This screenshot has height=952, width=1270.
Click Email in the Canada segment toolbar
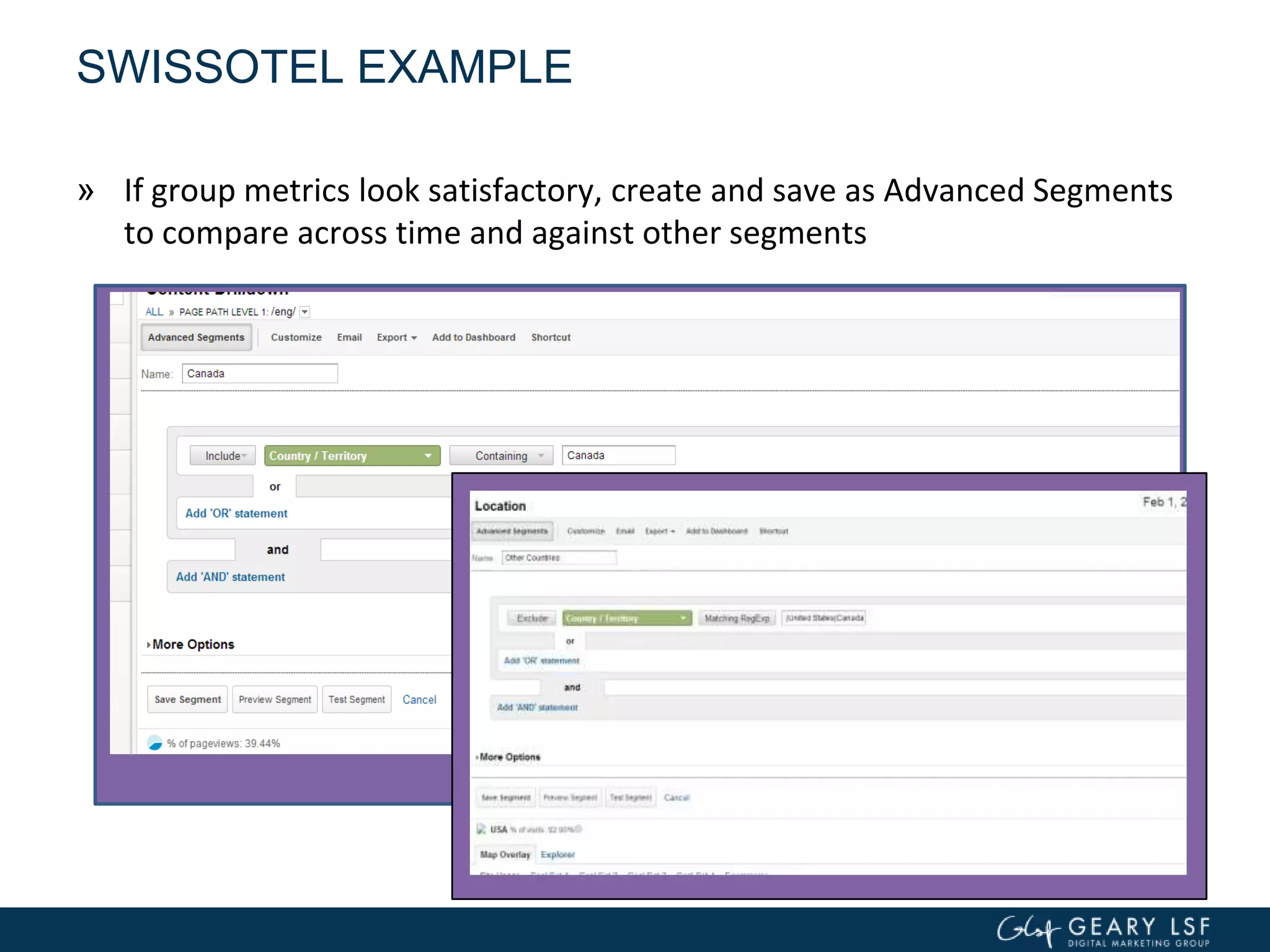coord(349,337)
